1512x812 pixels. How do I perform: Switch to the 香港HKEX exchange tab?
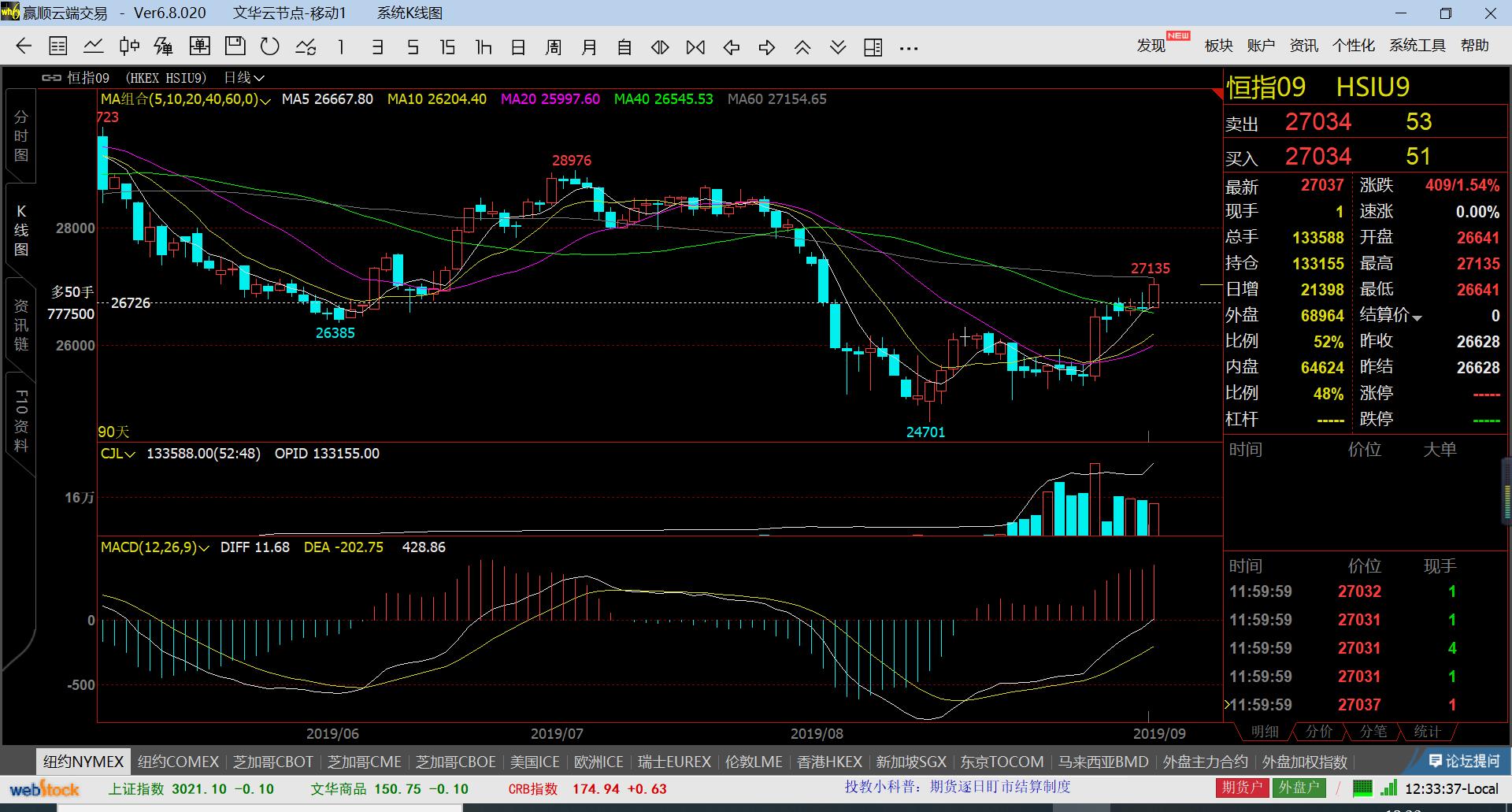click(828, 762)
